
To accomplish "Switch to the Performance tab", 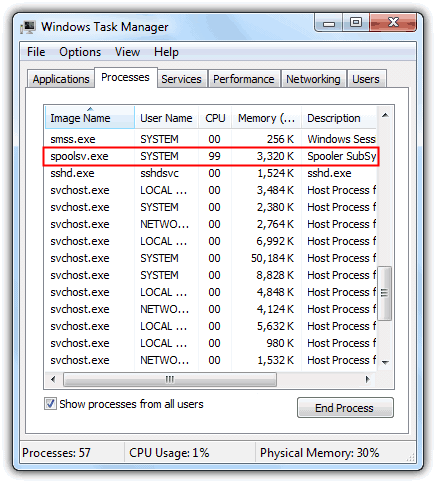I will coord(244,79).
